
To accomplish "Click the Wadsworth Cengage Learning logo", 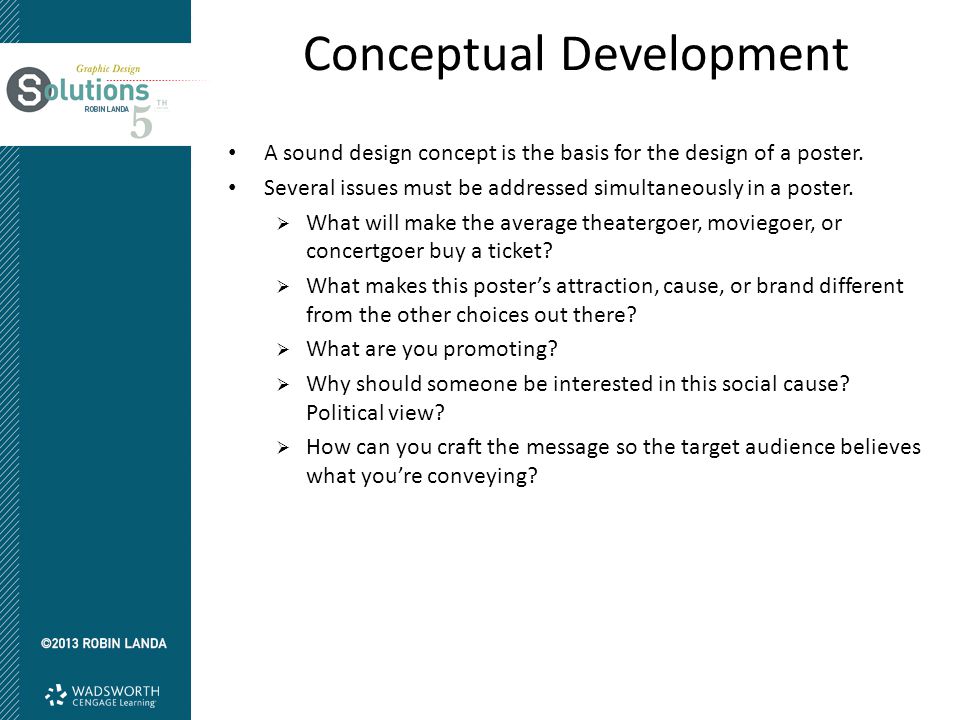I will pos(102,696).
